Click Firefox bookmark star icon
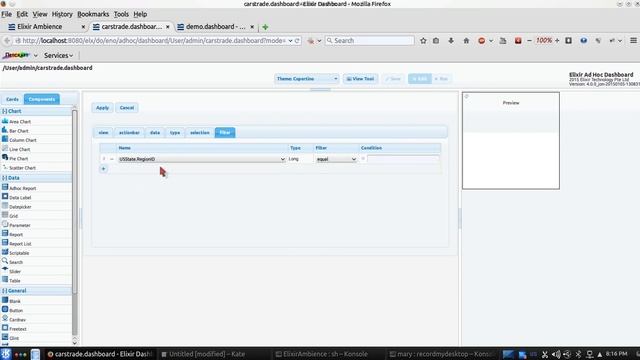 (x=423, y=40)
